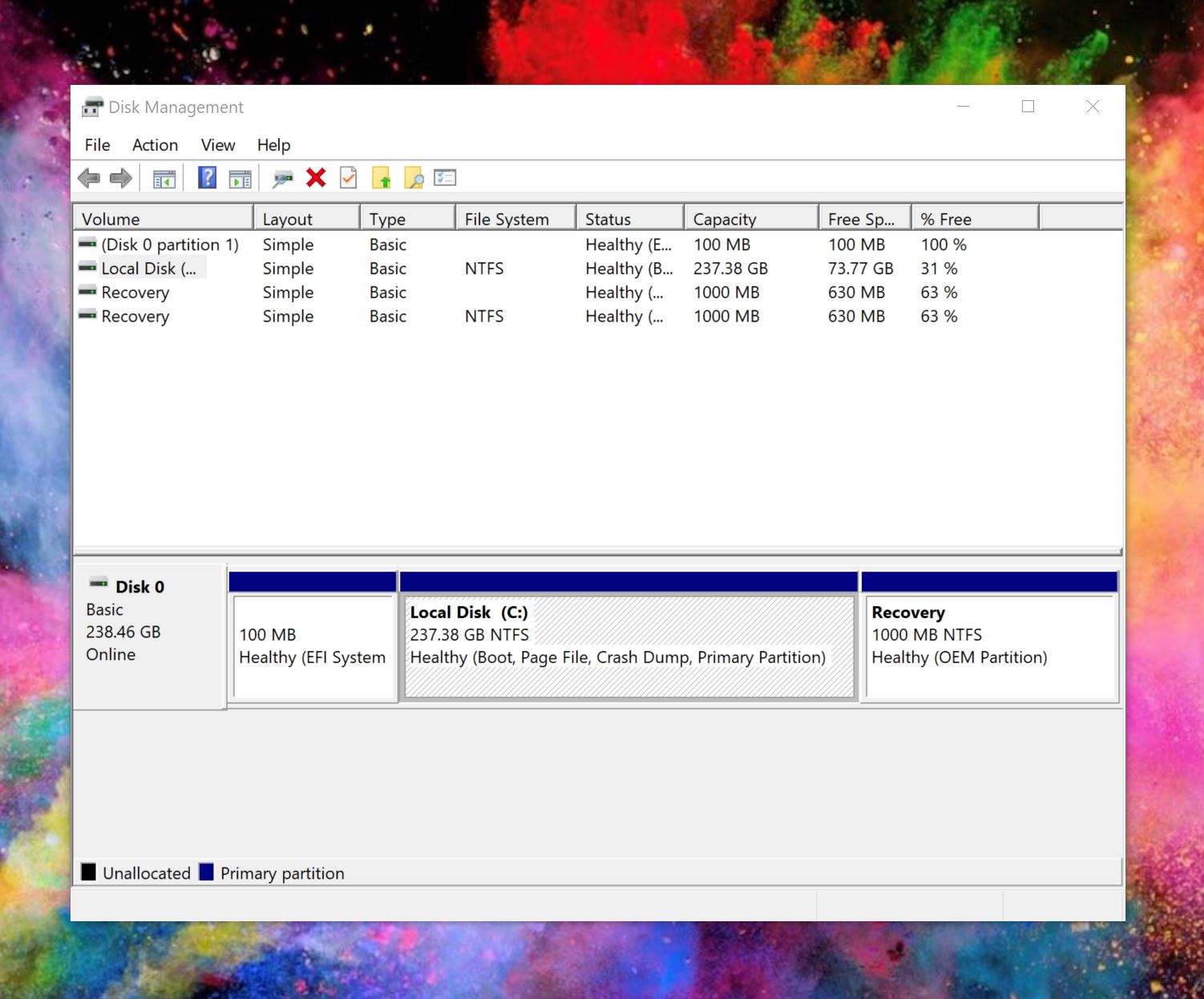Image resolution: width=1204 pixels, height=999 pixels.
Task: Click the Properties checkmark page icon
Action: tap(349, 178)
